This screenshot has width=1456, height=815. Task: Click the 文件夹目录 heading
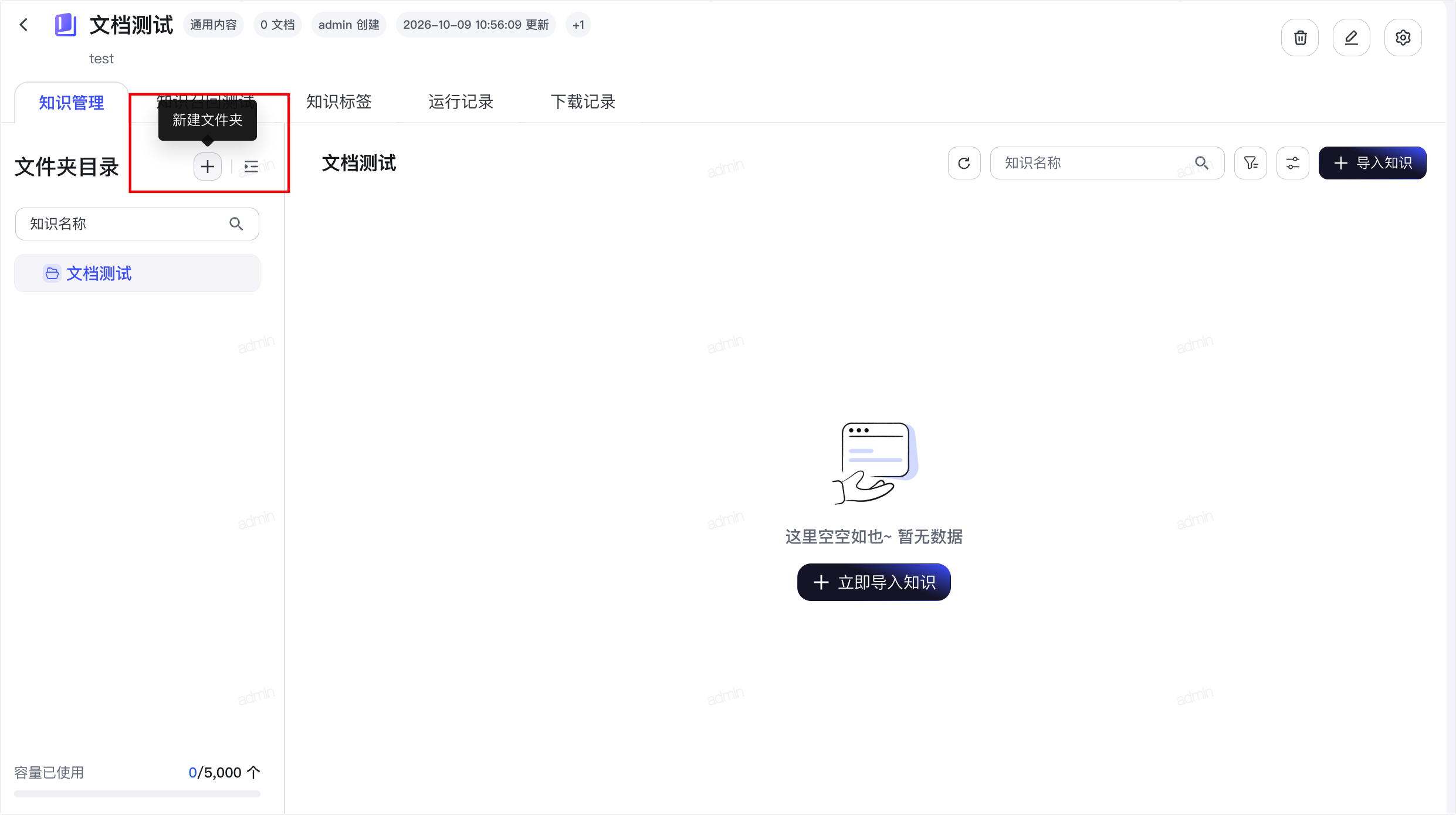tap(67, 167)
